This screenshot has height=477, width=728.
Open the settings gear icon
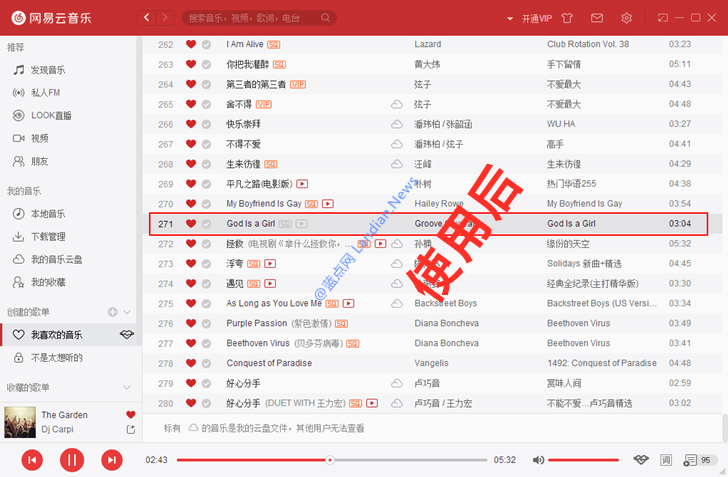626,18
